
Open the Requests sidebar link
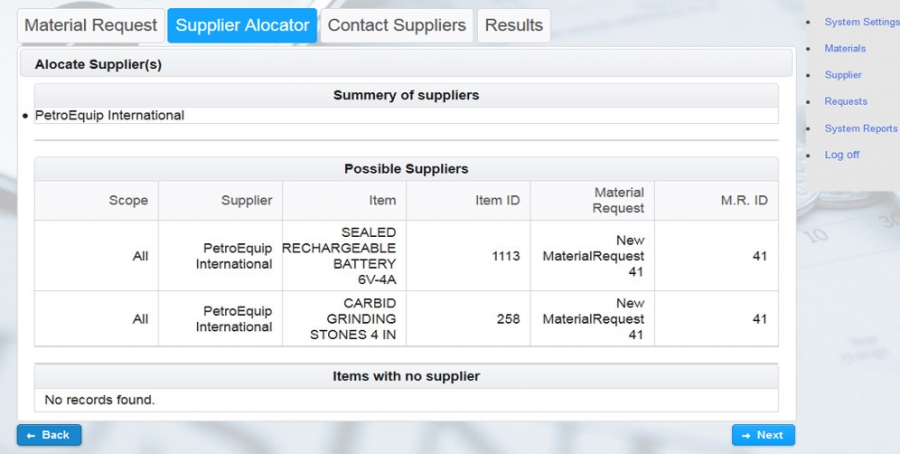[846, 101]
